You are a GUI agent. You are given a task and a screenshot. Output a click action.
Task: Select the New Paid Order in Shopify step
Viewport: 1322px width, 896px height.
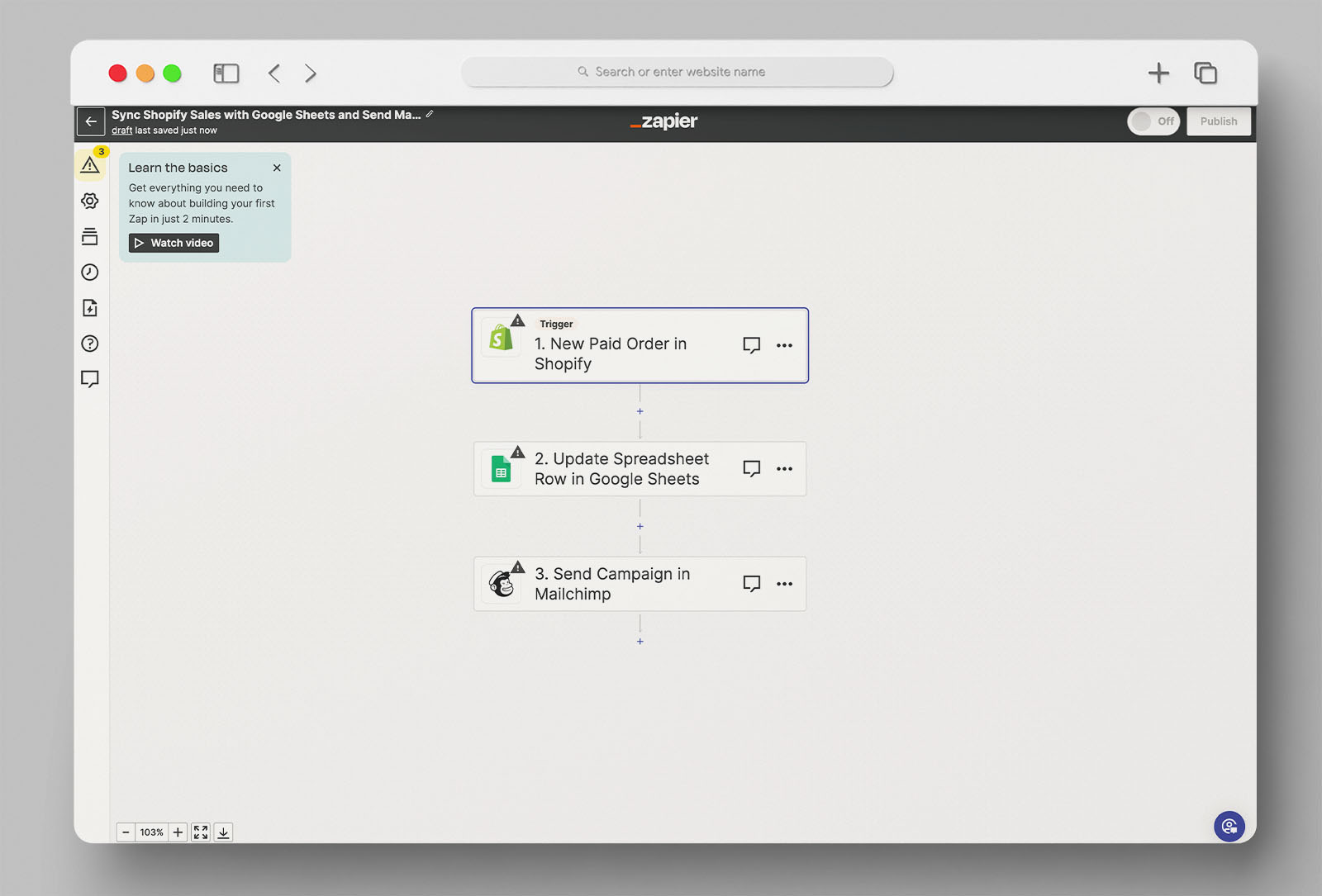coord(640,345)
